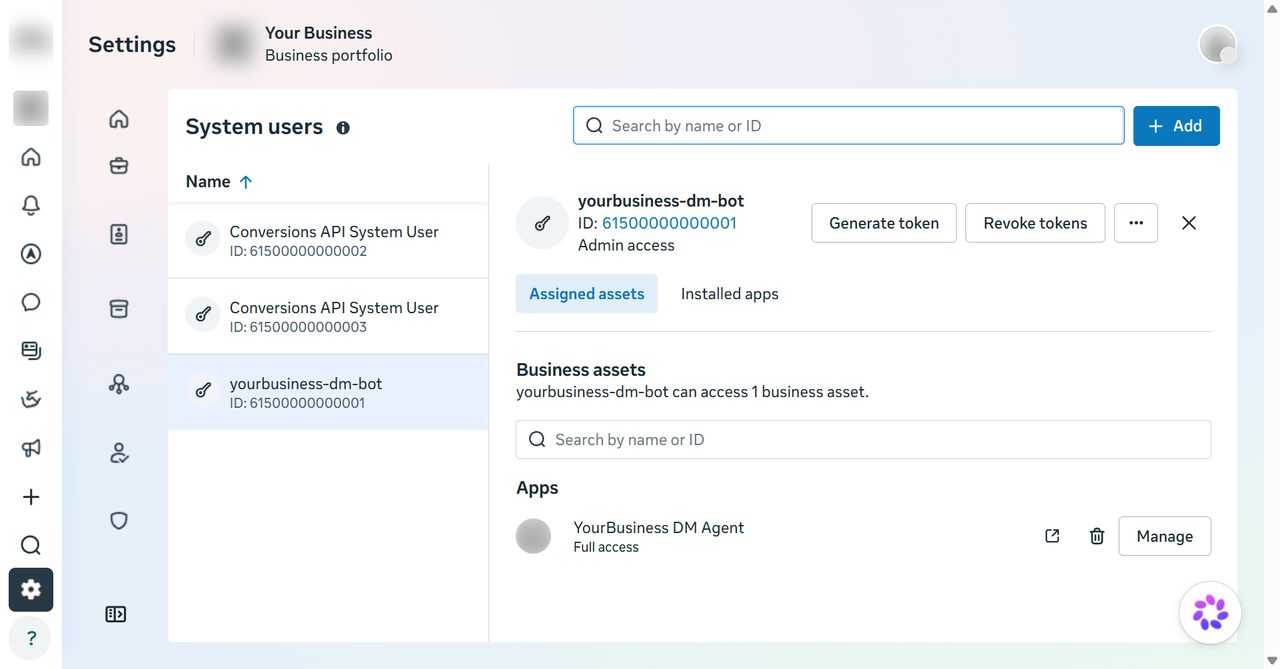1280x669 pixels.
Task: Open the compass navigation icon
Action: pyautogui.click(x=31, y=254)
